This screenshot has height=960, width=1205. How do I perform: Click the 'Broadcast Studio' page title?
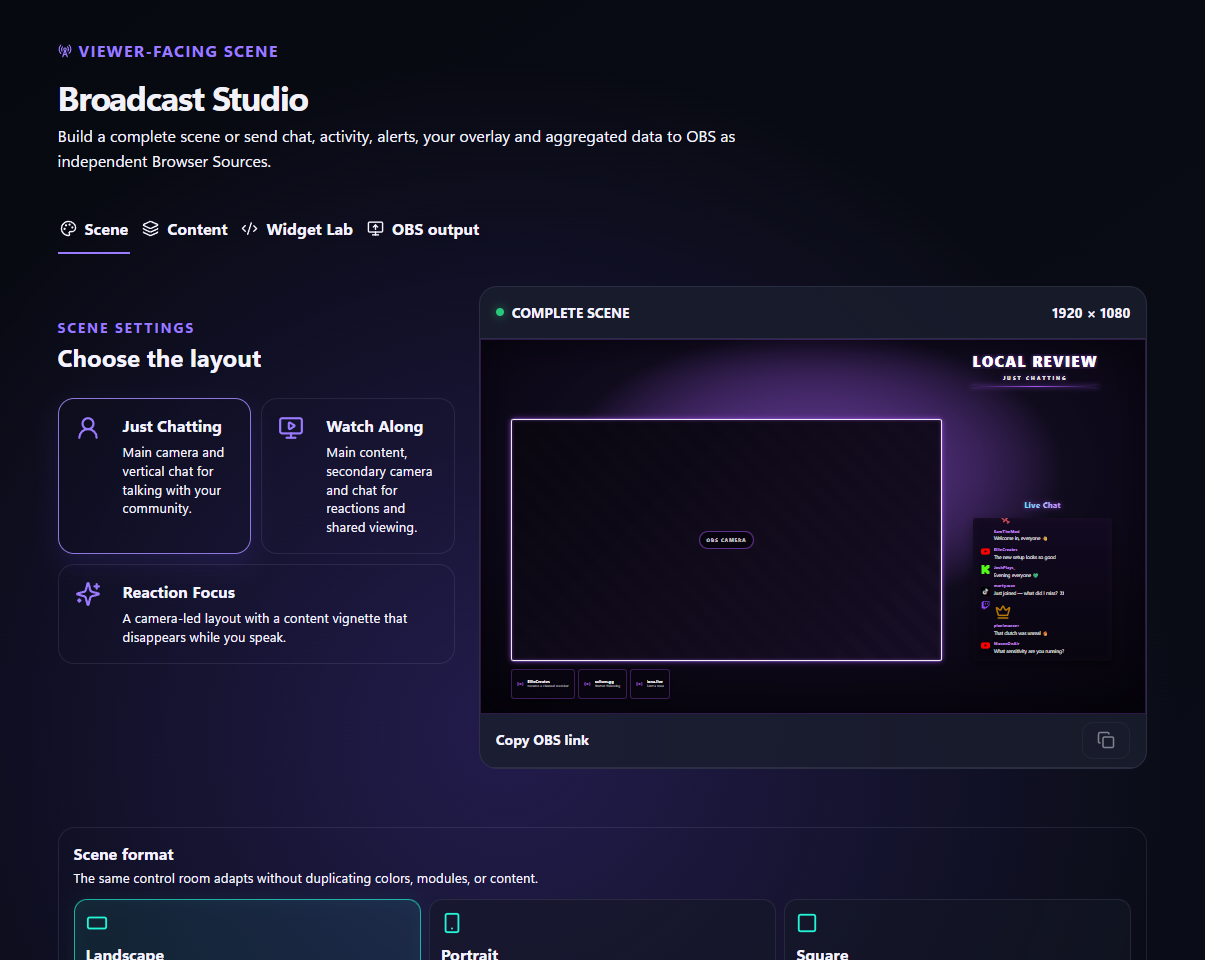183,99
